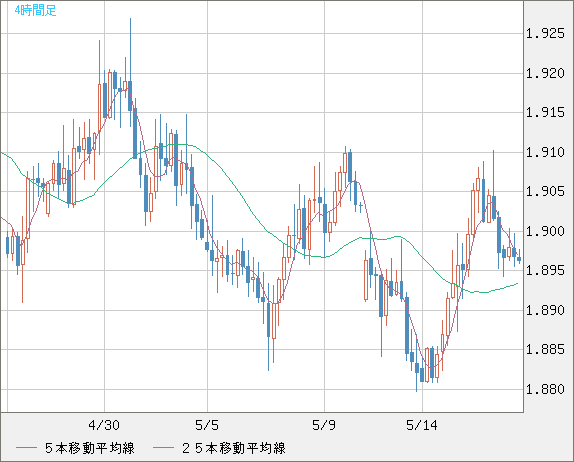574x462 pixels.
Task: Click the purple 5-bar moving average legend line
Action: tap(26, 448)
